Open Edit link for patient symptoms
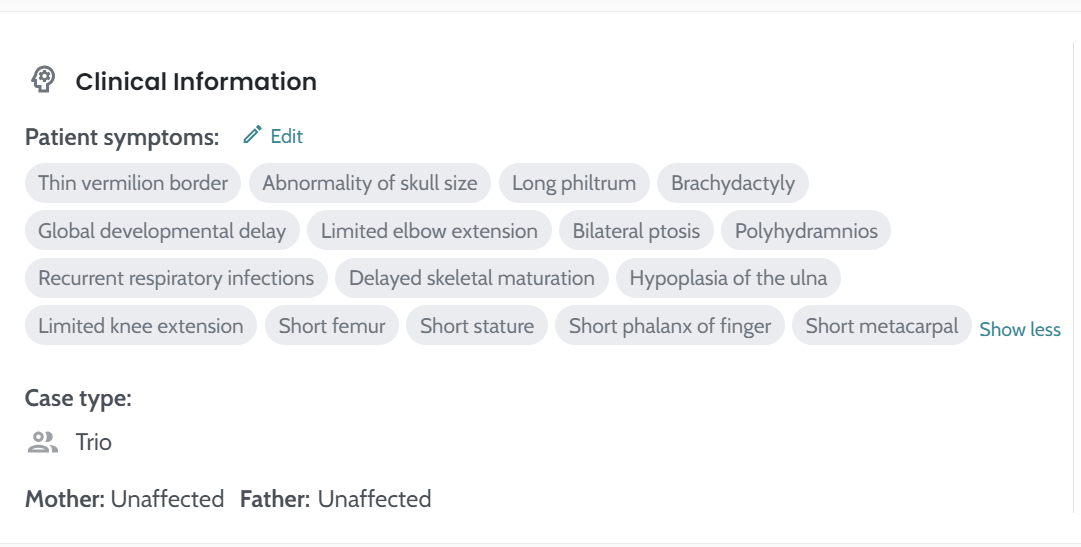Image resolution: width=1081 pixels, height=547 pixels. point(286,136)
